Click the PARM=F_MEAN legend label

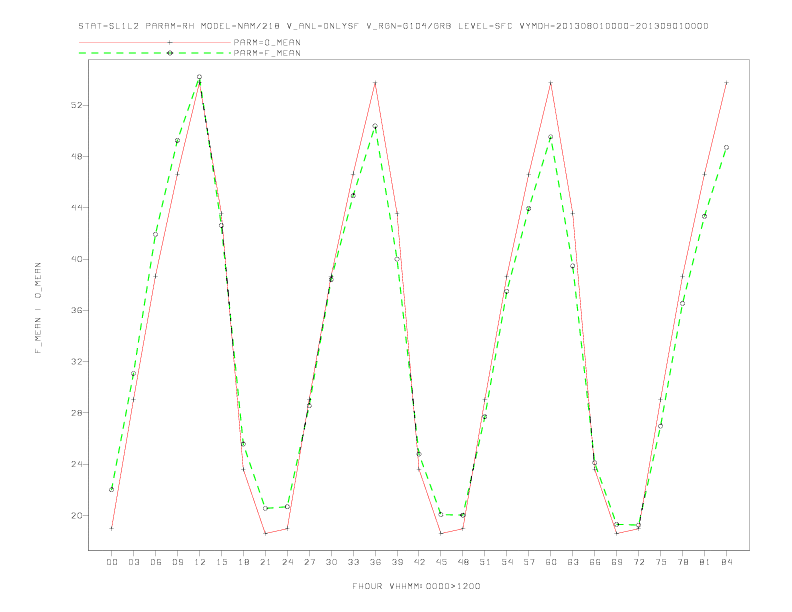pyautogui.click(x=267, y=53)
